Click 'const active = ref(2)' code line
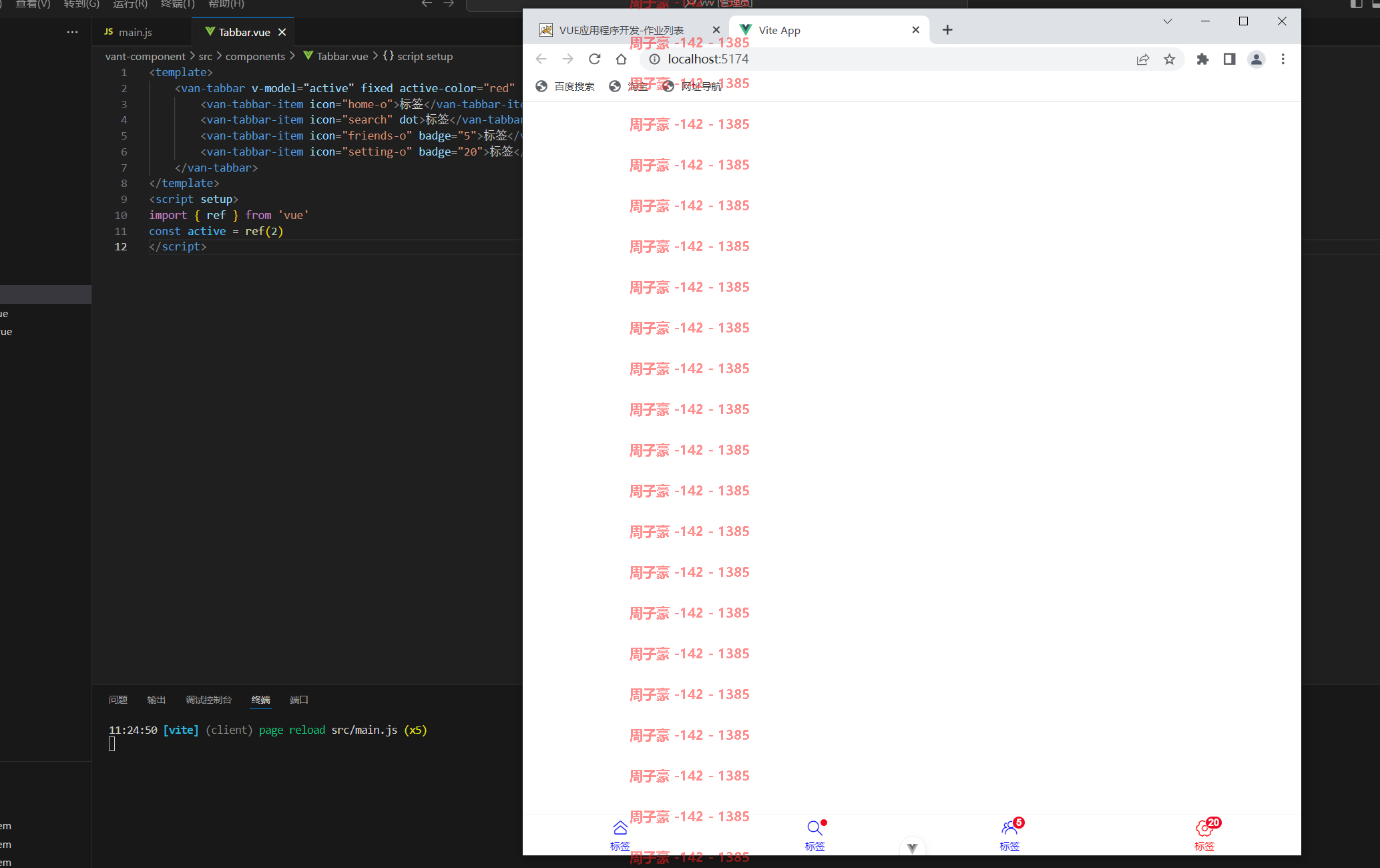Screen dimensions: 1380x868 216,231
